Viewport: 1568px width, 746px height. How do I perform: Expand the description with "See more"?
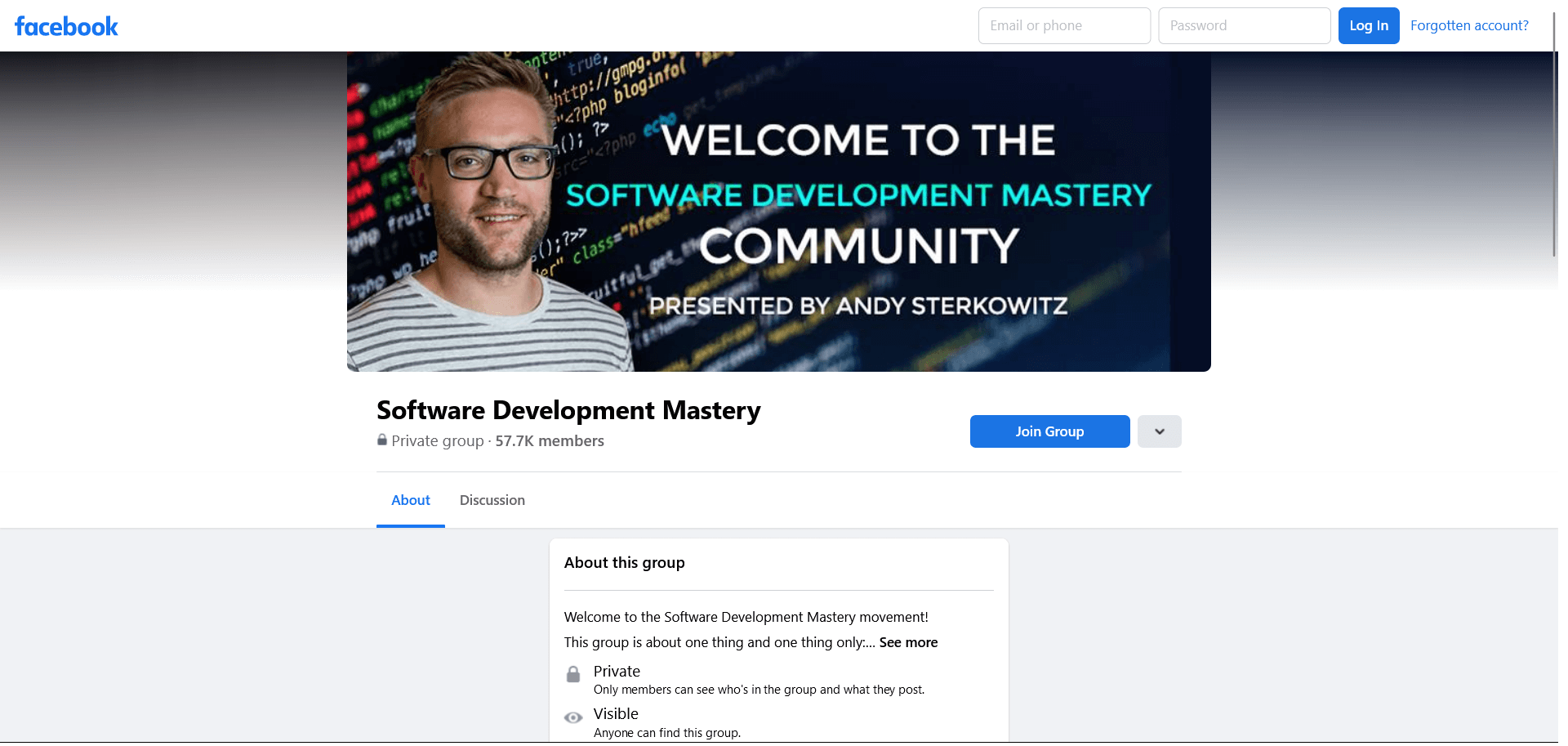[x=908, y=642]
